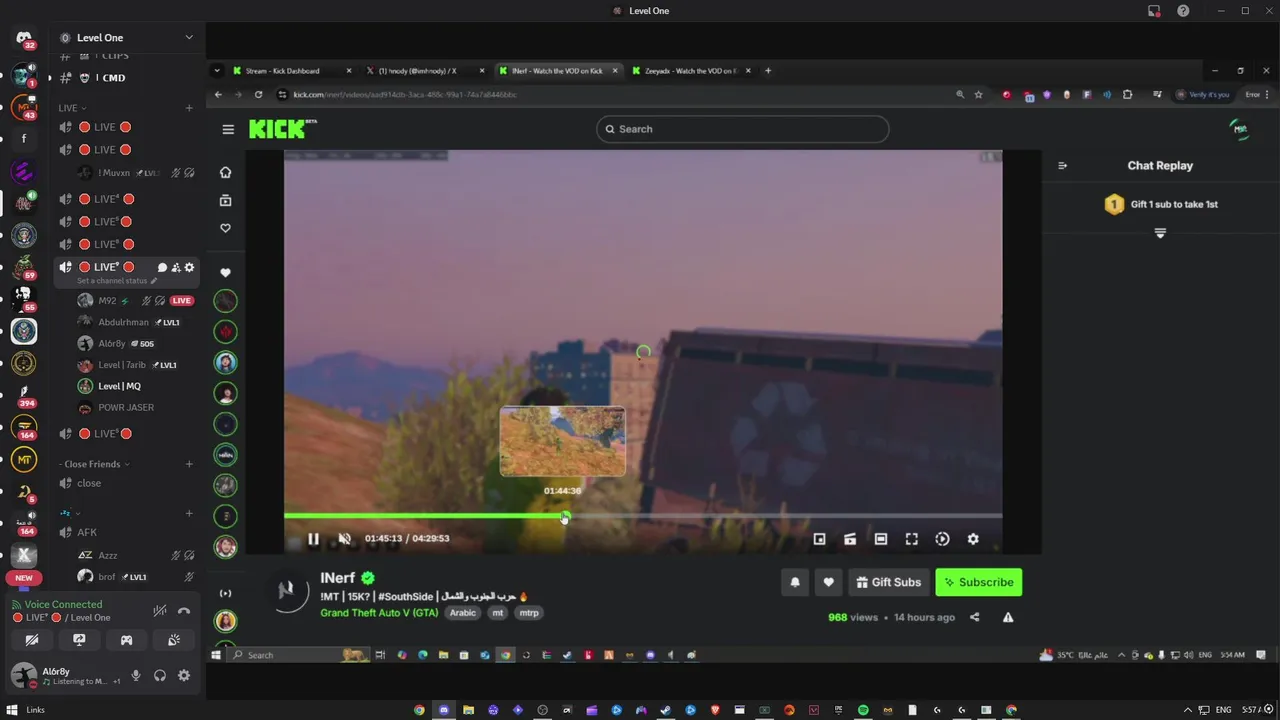Add channel to Close Friends category

[189, 464]
